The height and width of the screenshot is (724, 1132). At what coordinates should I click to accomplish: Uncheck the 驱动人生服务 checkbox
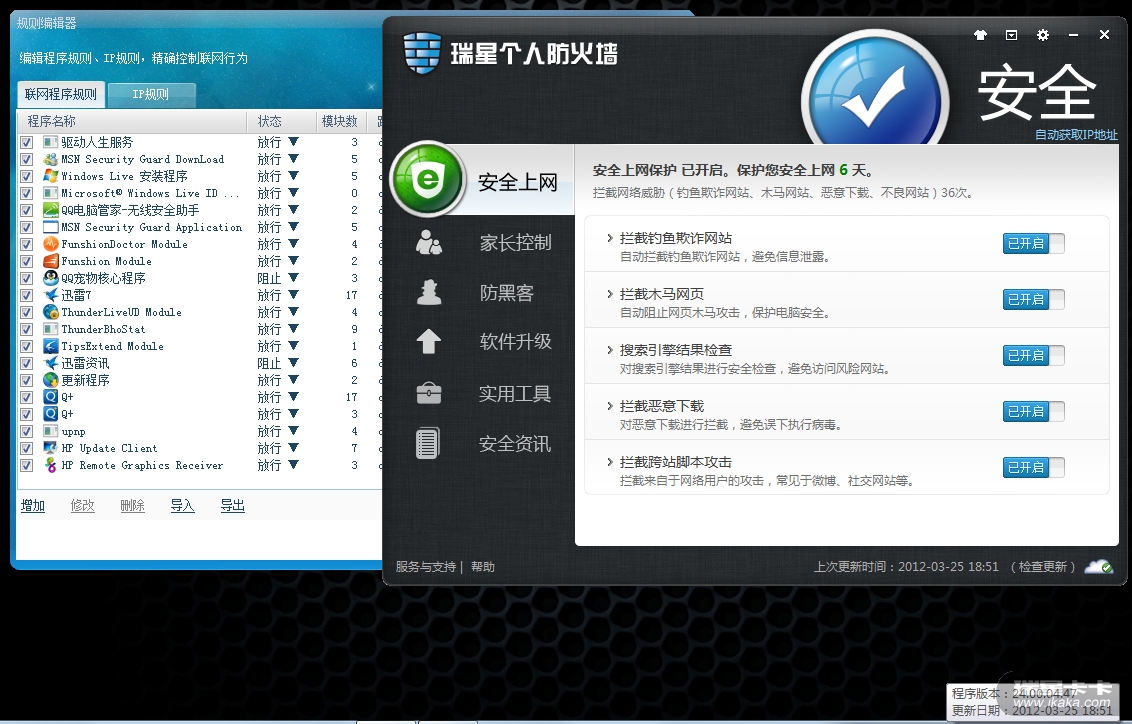26,142
